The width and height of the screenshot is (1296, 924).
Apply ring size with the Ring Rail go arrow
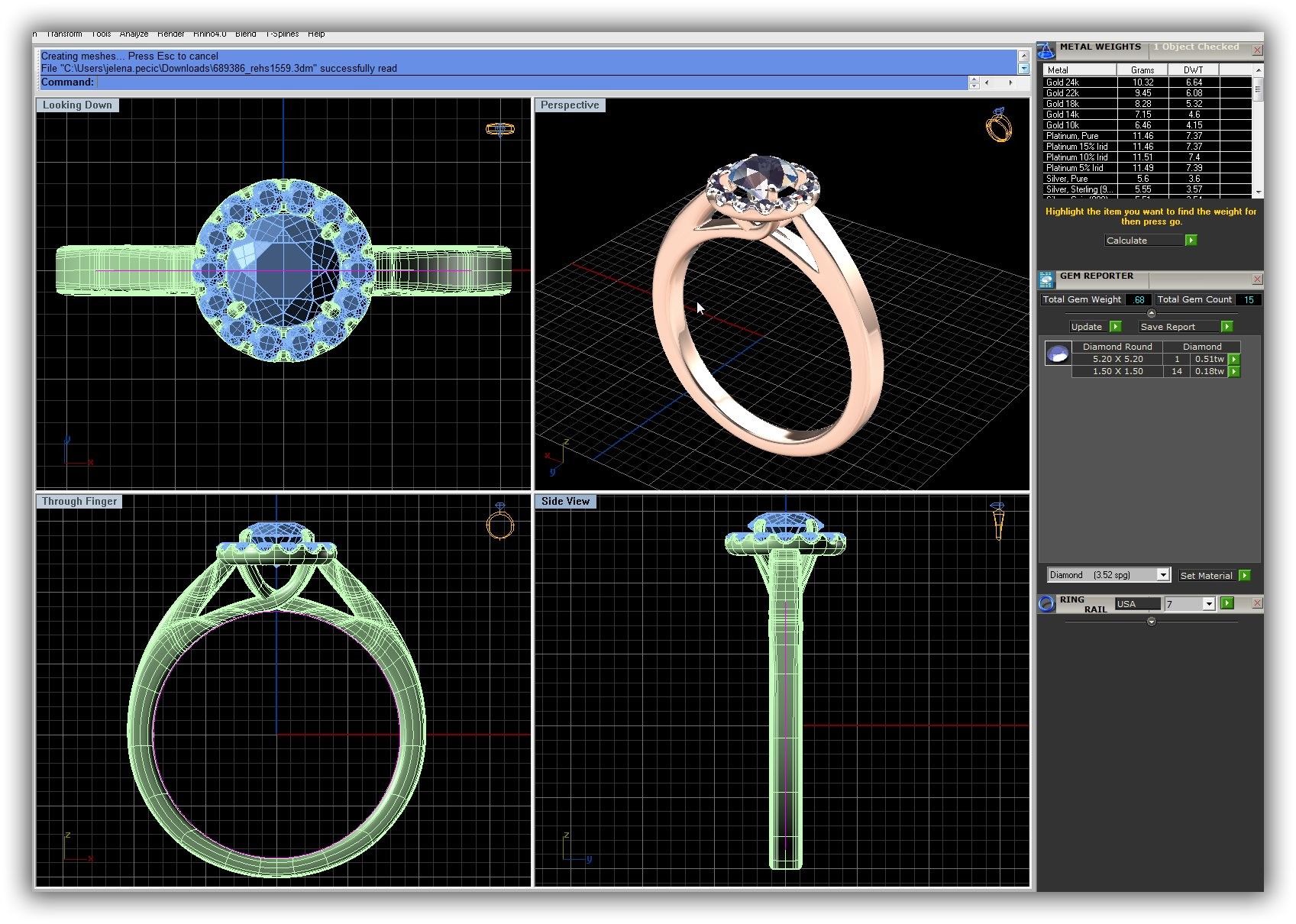click(1227, 603)
